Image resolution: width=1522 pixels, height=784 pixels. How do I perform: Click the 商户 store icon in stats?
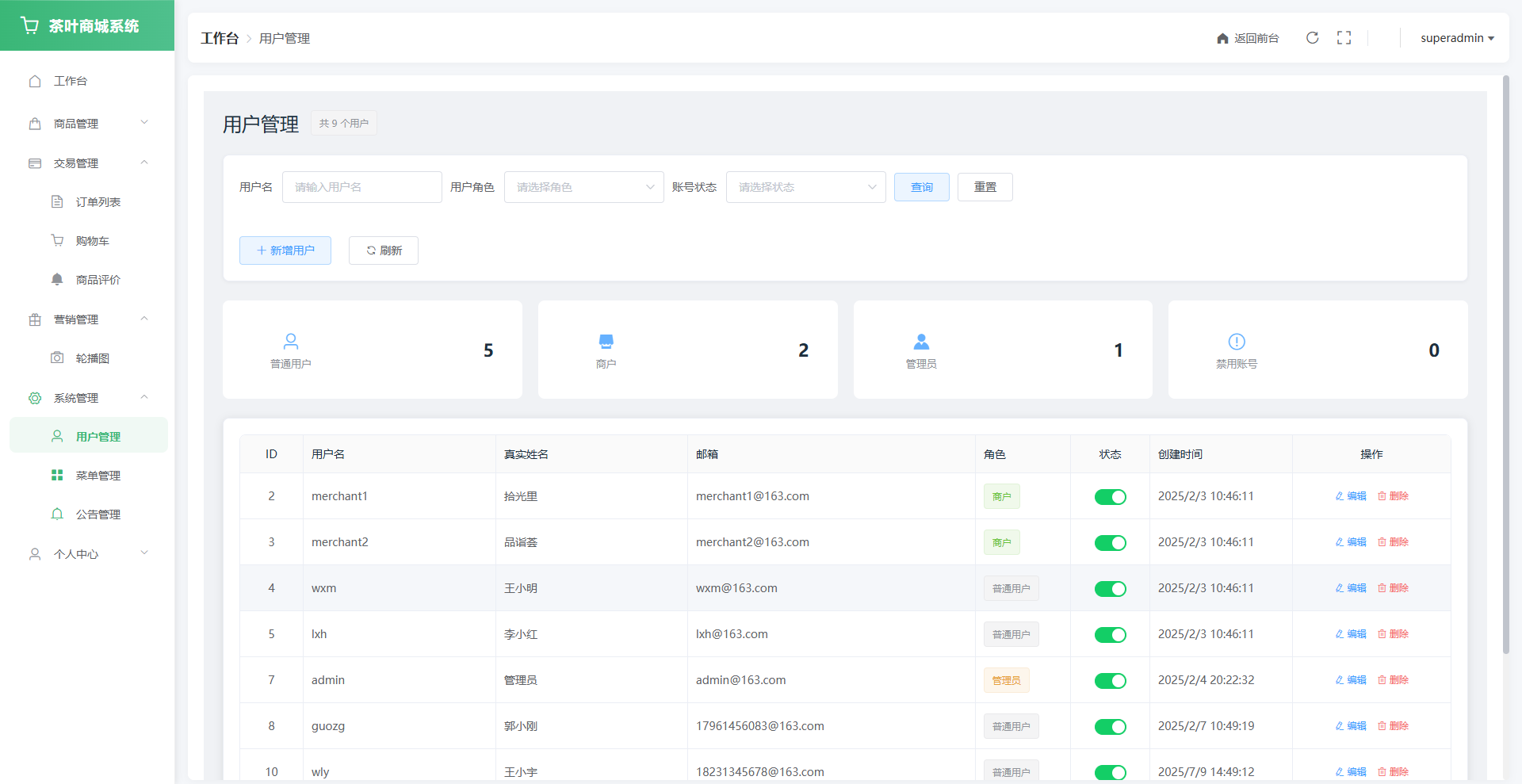[606, 342]
